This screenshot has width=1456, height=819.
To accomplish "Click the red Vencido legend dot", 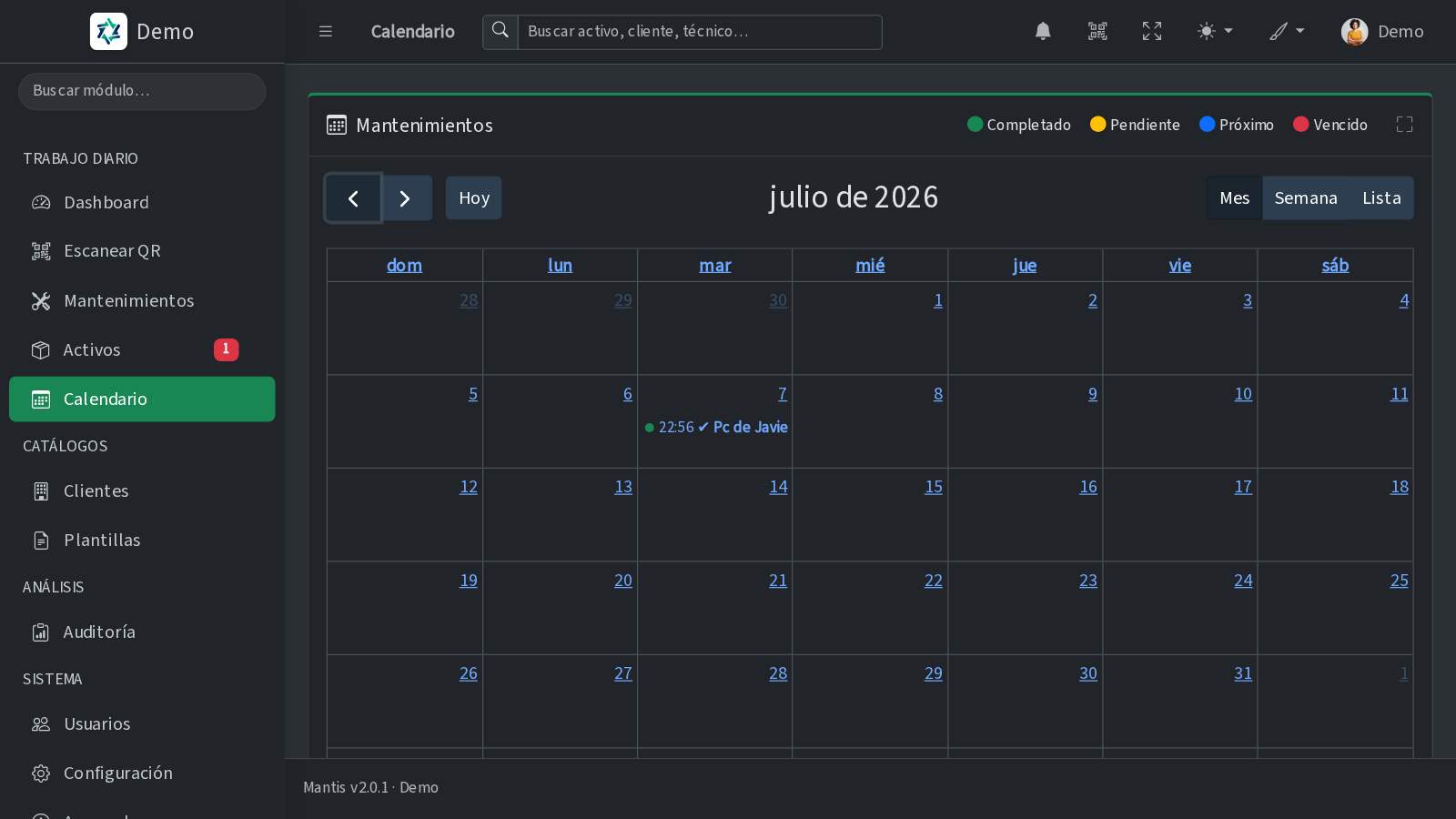I will [1301, 125].
